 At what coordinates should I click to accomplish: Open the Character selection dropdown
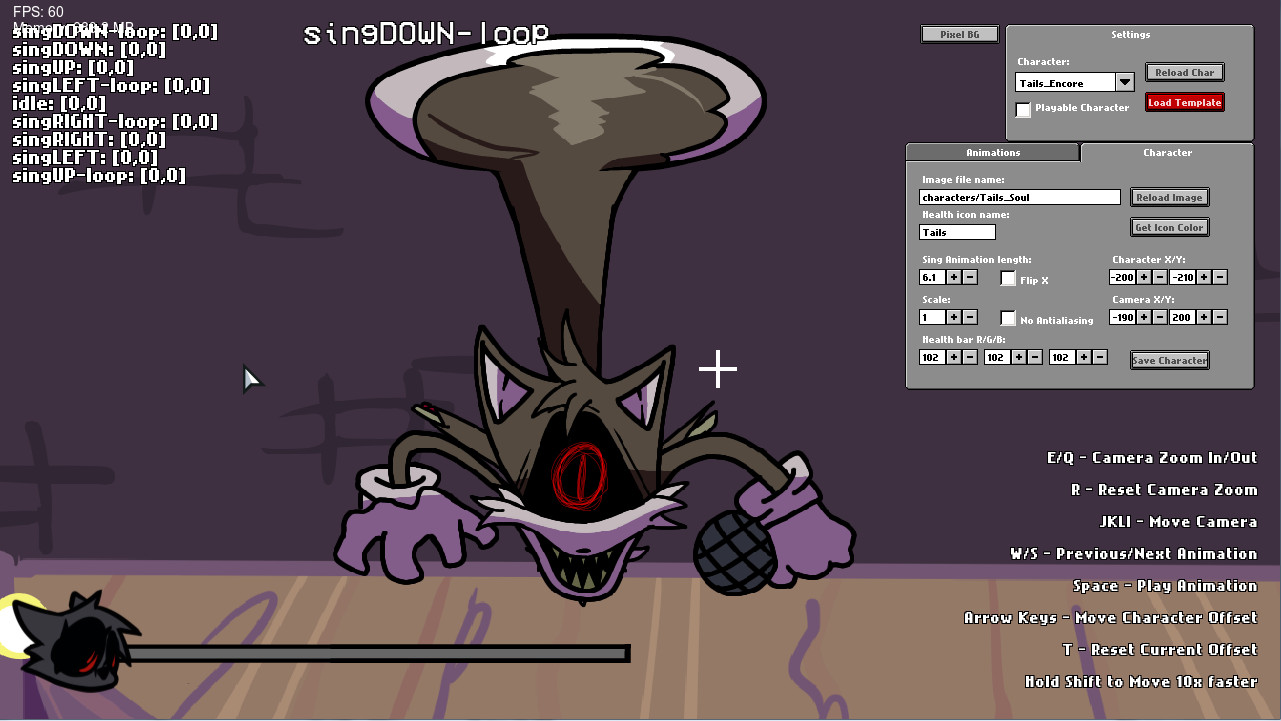point(1122,81)
